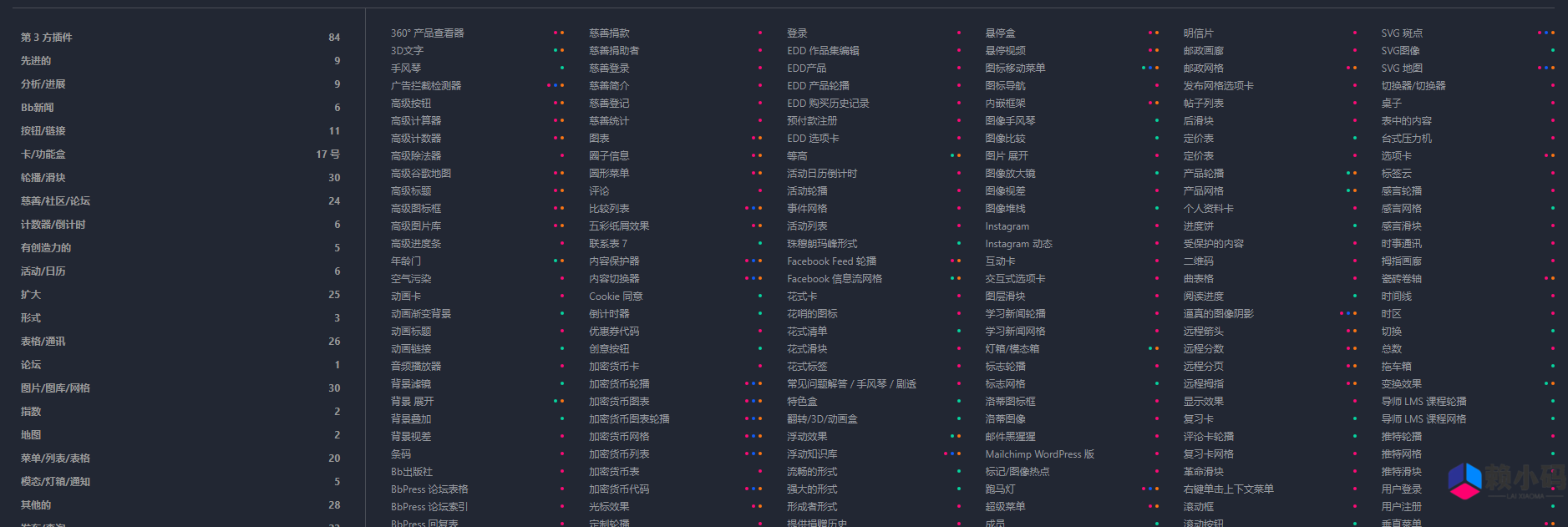This screenshot has width=1568, height=527.
Task: Click the Cookie 同意 widget
Action: click(x=616, y=296)
